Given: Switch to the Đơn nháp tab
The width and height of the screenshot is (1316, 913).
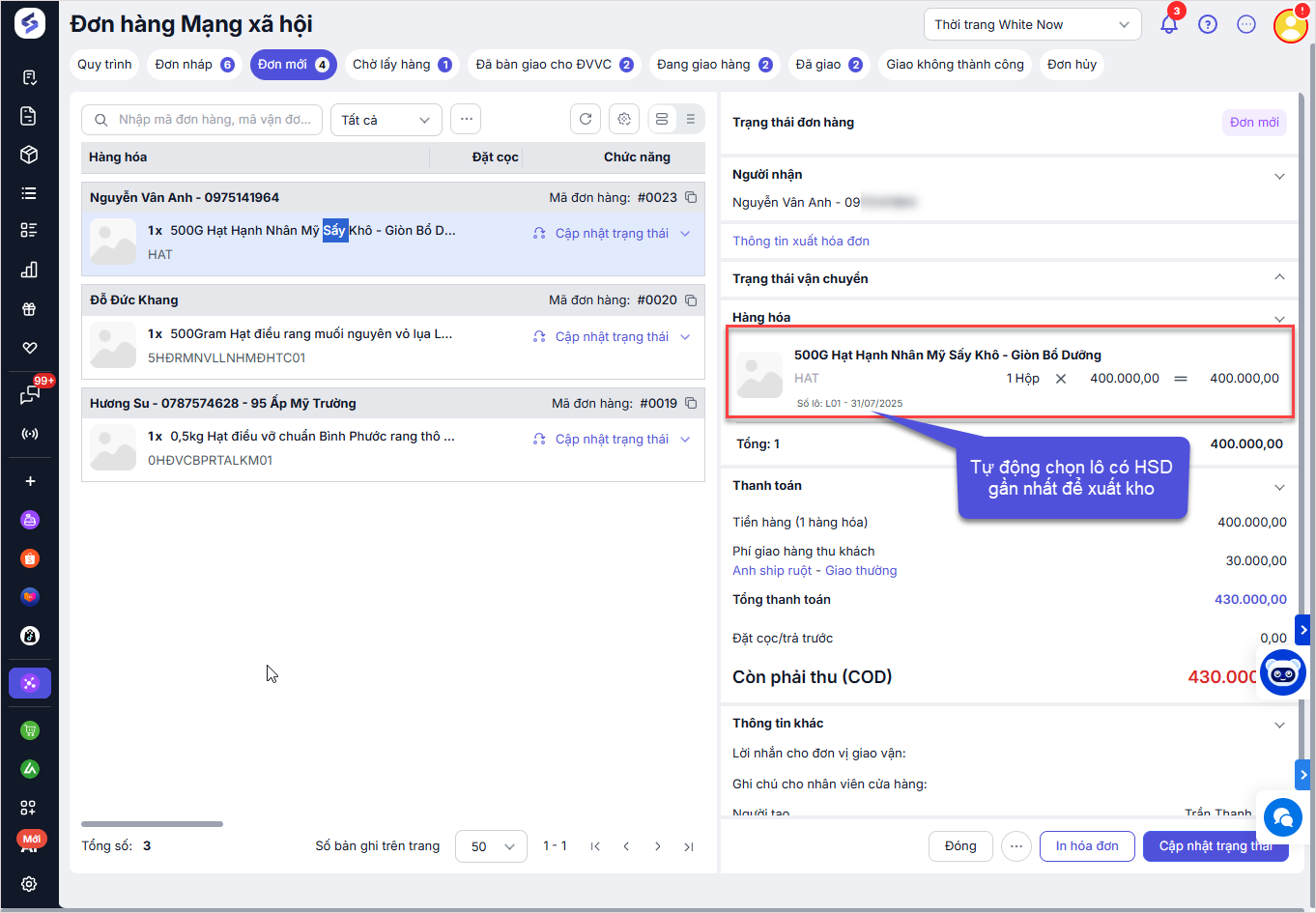Looking at the screenshot, I should tap(194, 65).
